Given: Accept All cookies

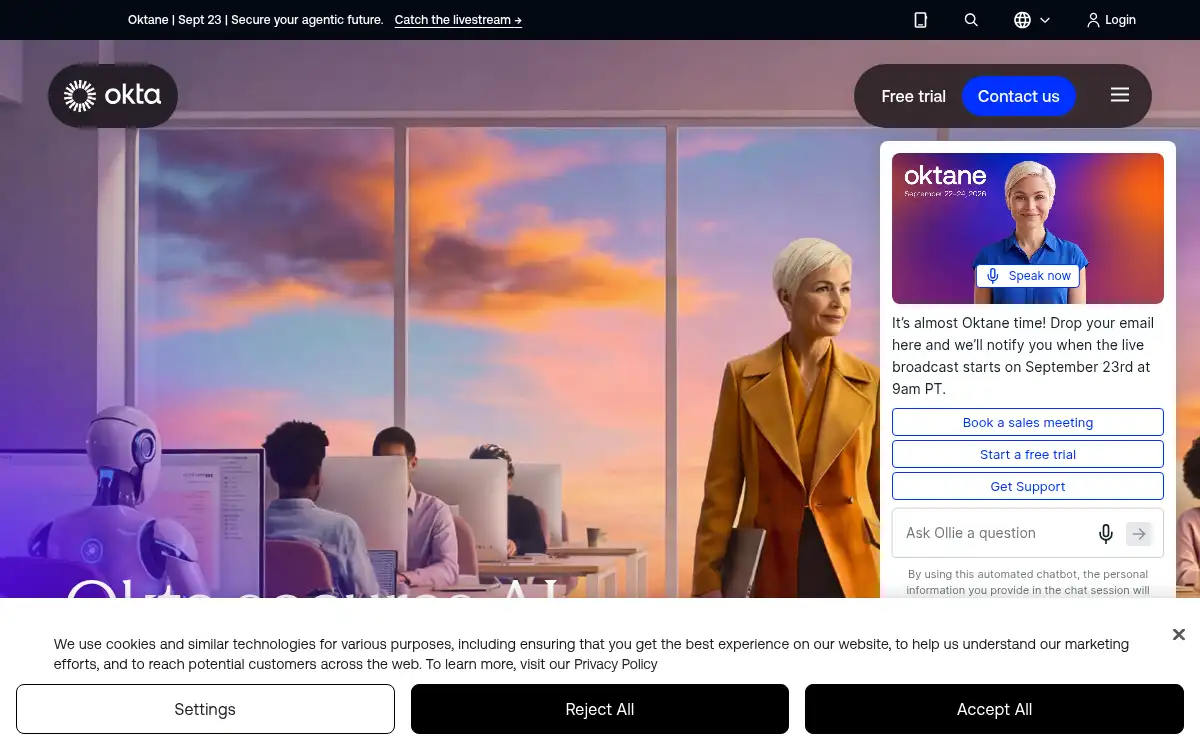Looking at the screenshot, I should (994, 709).
